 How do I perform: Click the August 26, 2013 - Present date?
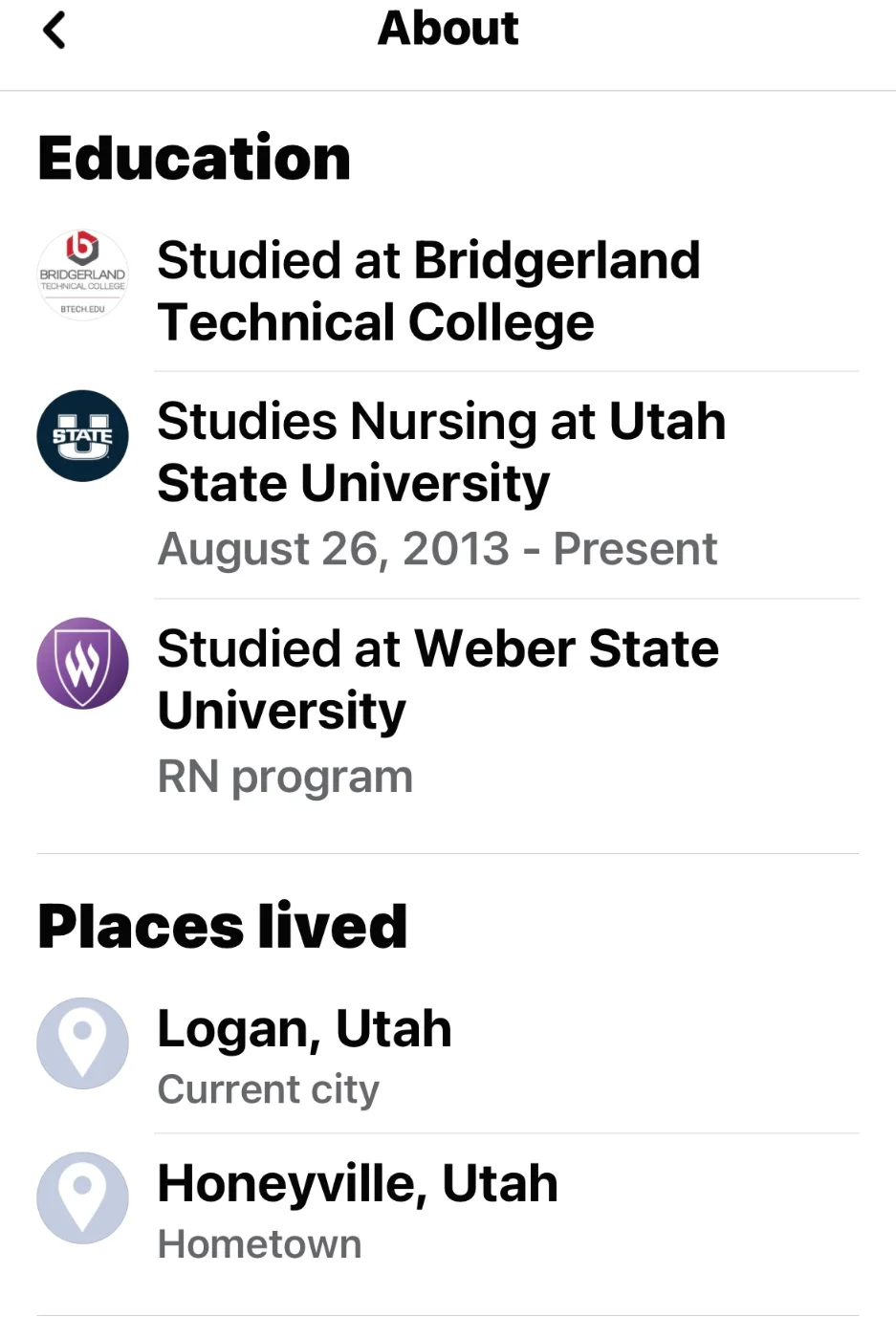click(x=437, y=549)
